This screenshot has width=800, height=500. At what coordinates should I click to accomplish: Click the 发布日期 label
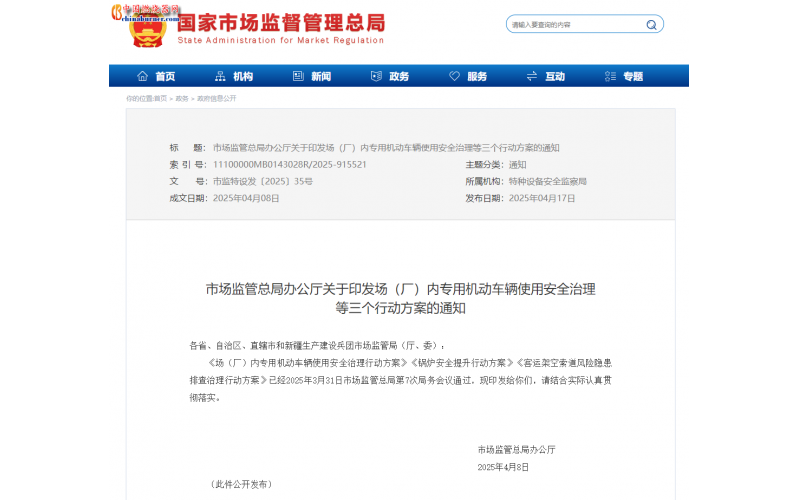pos(484,198)
